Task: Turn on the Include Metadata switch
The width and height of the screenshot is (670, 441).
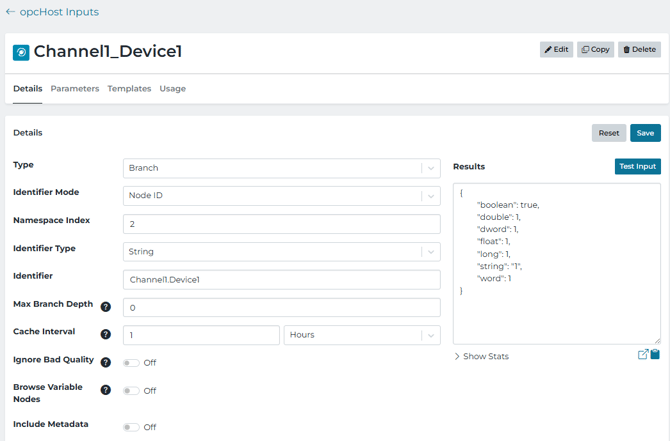Action: coord(131,427)
